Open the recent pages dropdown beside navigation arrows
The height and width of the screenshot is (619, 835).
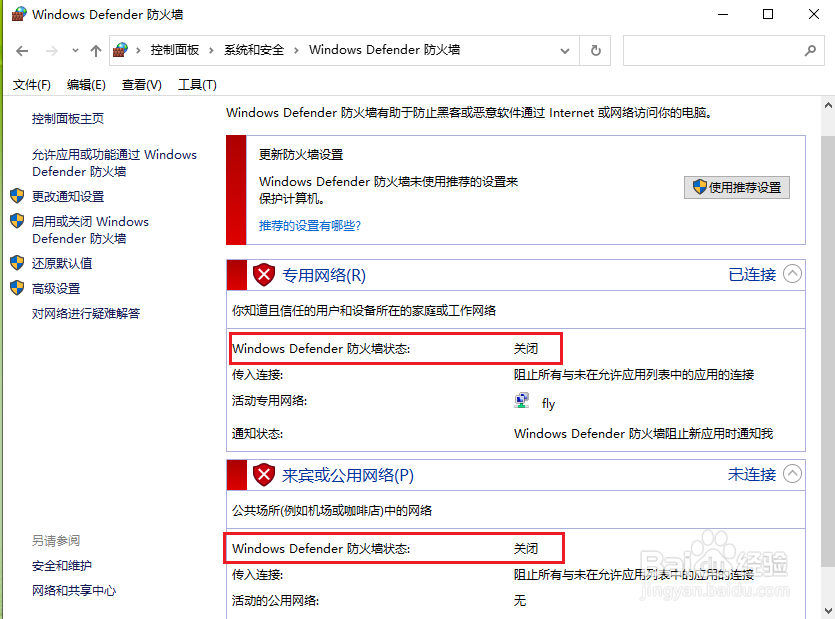pos(74,50)
